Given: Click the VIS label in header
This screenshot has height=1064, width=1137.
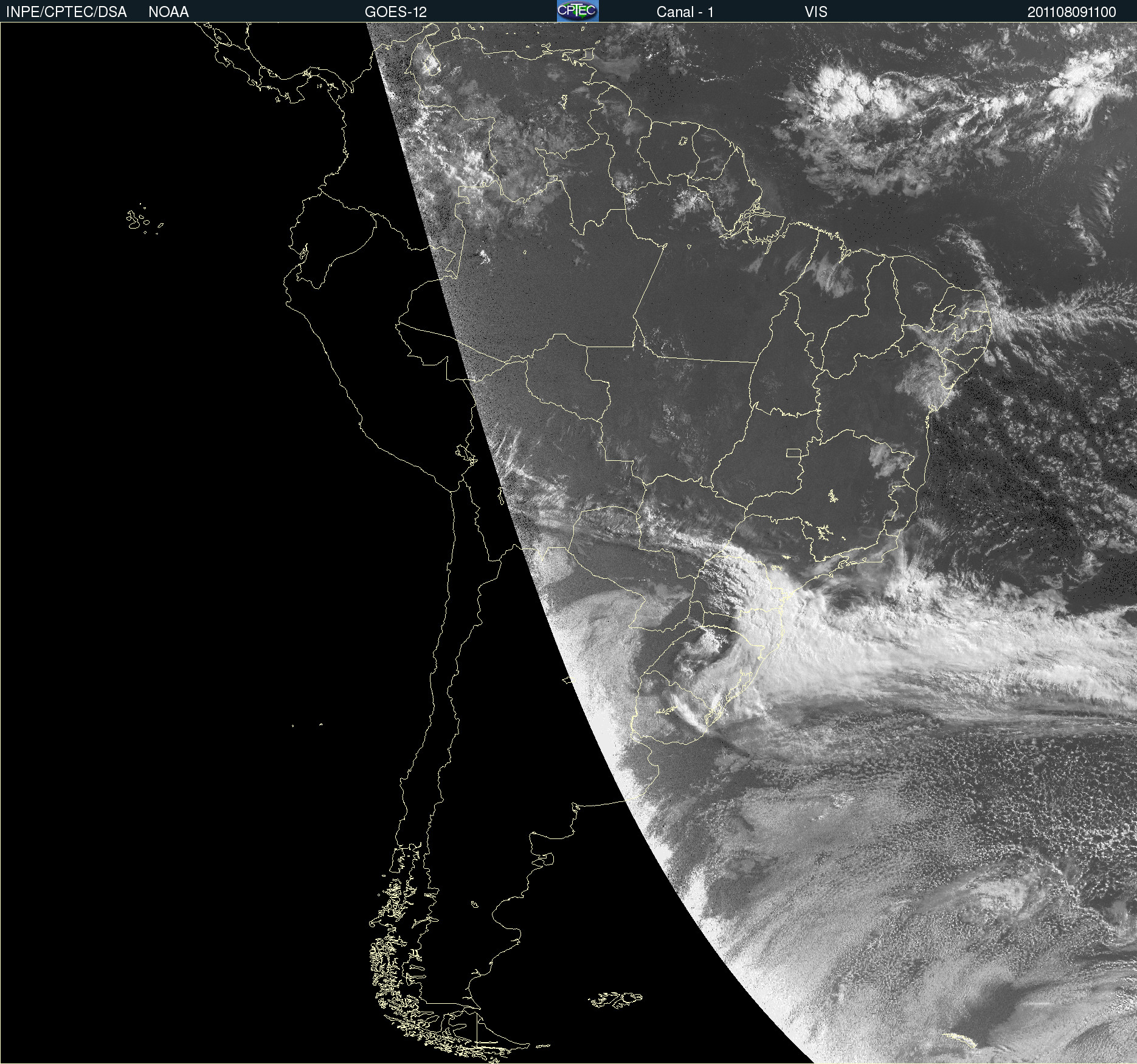Looking at the screenshot, I should (x=816, y=12).
